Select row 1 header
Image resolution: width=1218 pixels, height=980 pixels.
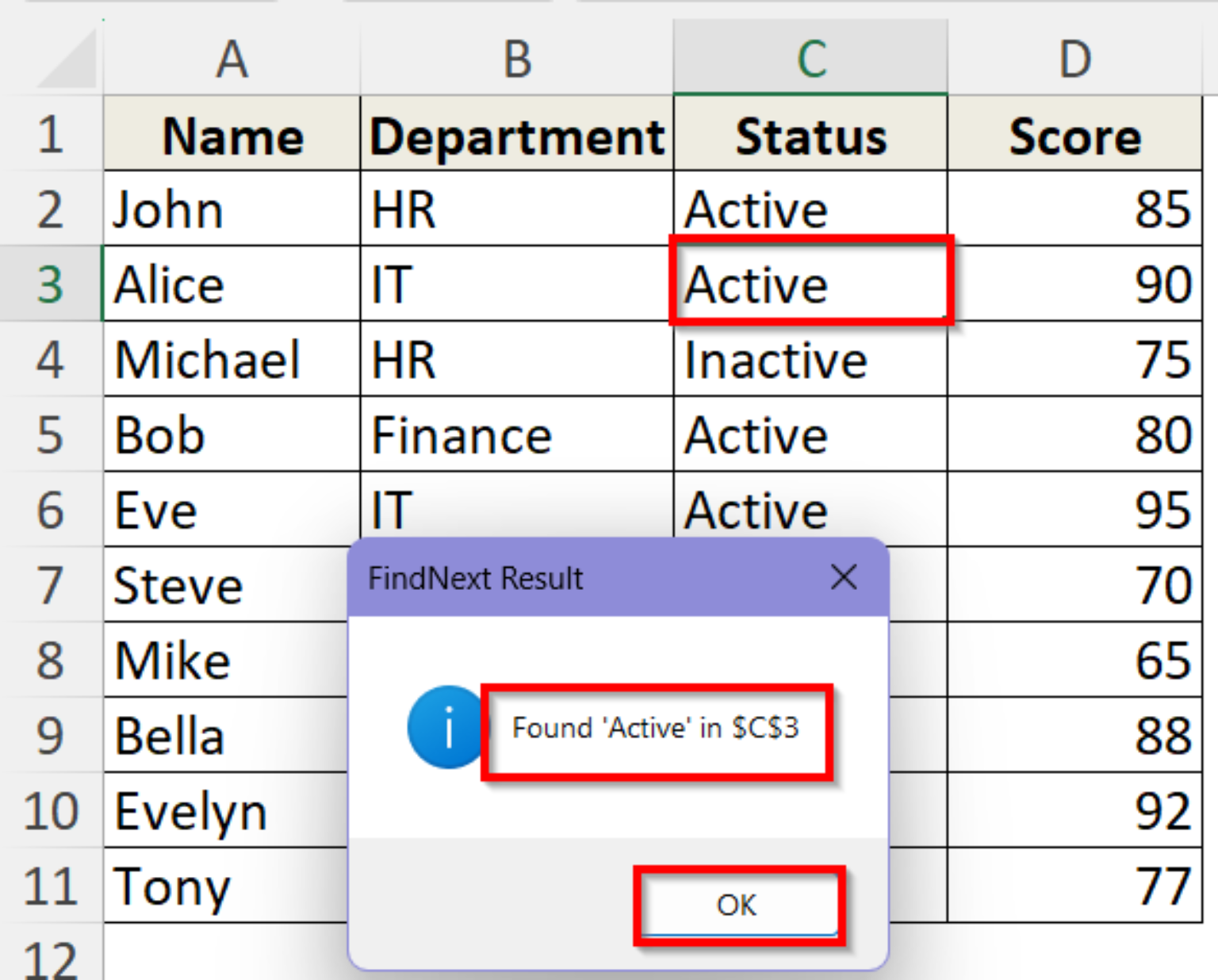pos(52,133)
